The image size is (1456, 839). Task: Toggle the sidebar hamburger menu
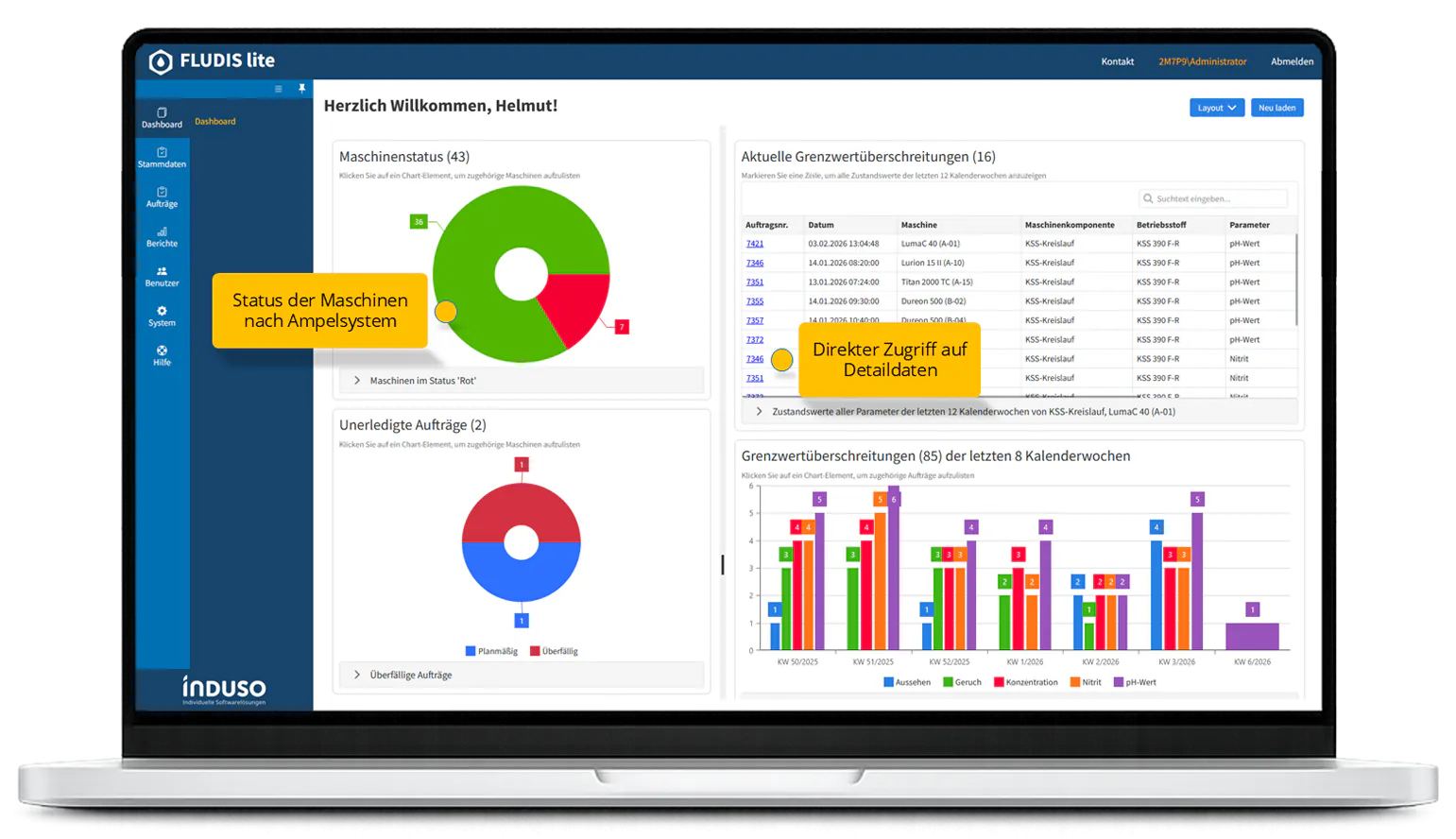click(x=277, y=88)
